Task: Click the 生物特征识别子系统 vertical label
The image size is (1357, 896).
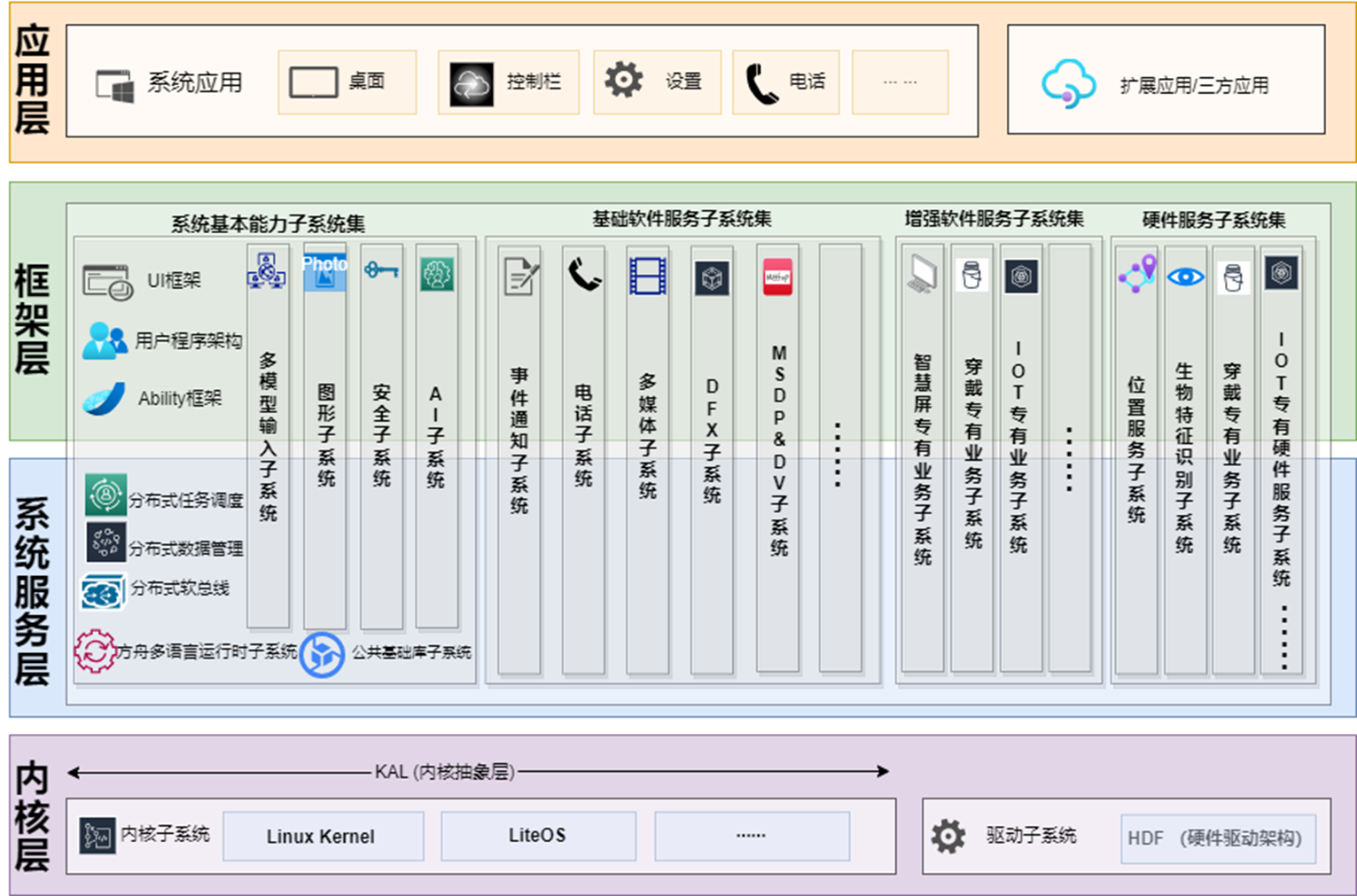Action: tap(1184, 457)
